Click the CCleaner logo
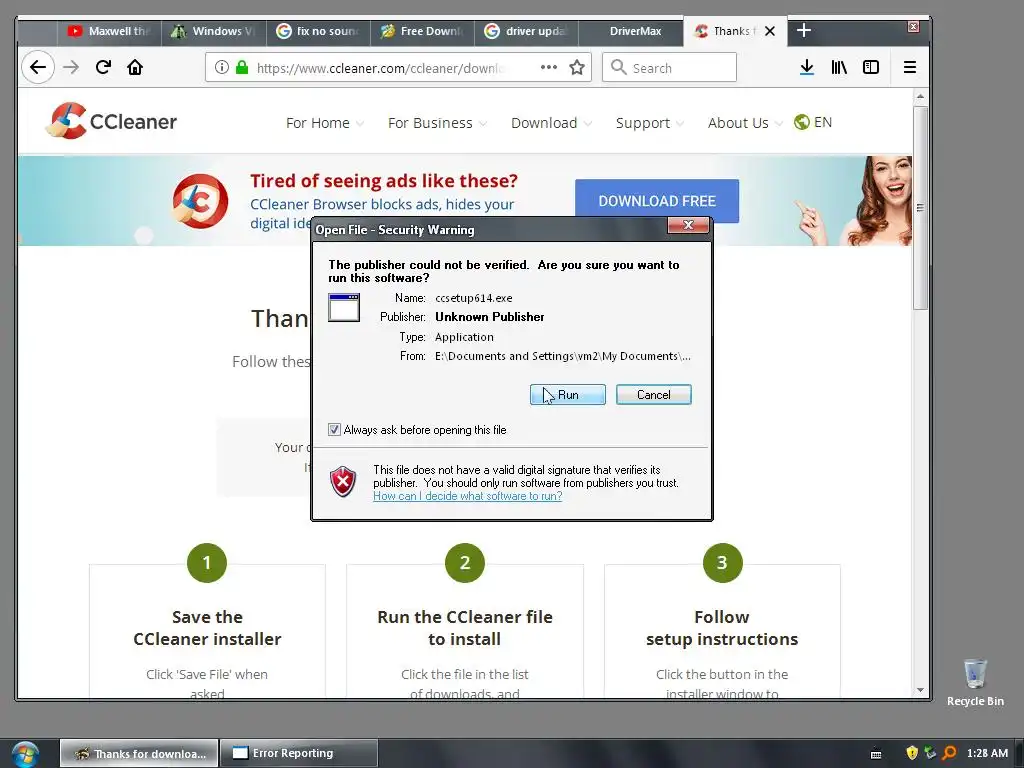 111,121
